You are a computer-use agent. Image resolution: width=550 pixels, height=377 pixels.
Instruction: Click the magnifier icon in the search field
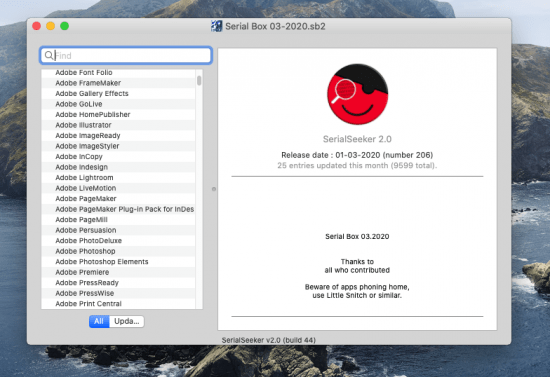[49, 55]
